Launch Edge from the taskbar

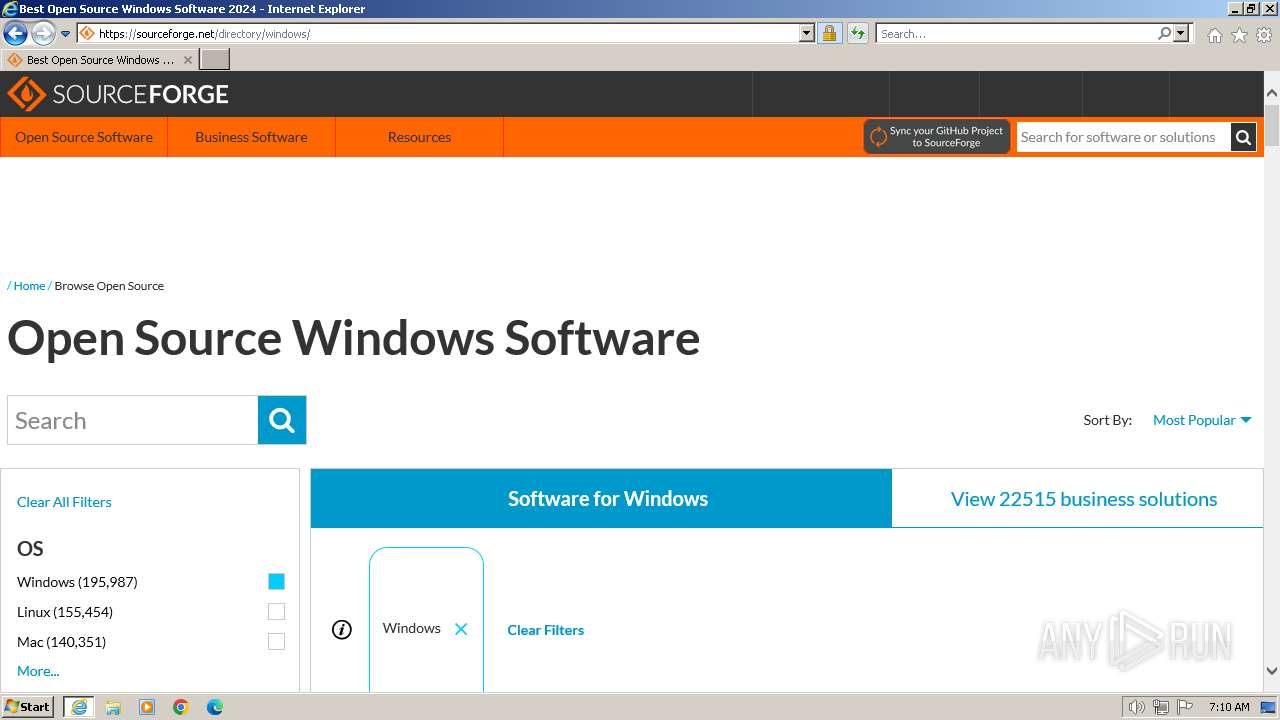[215, 707]
